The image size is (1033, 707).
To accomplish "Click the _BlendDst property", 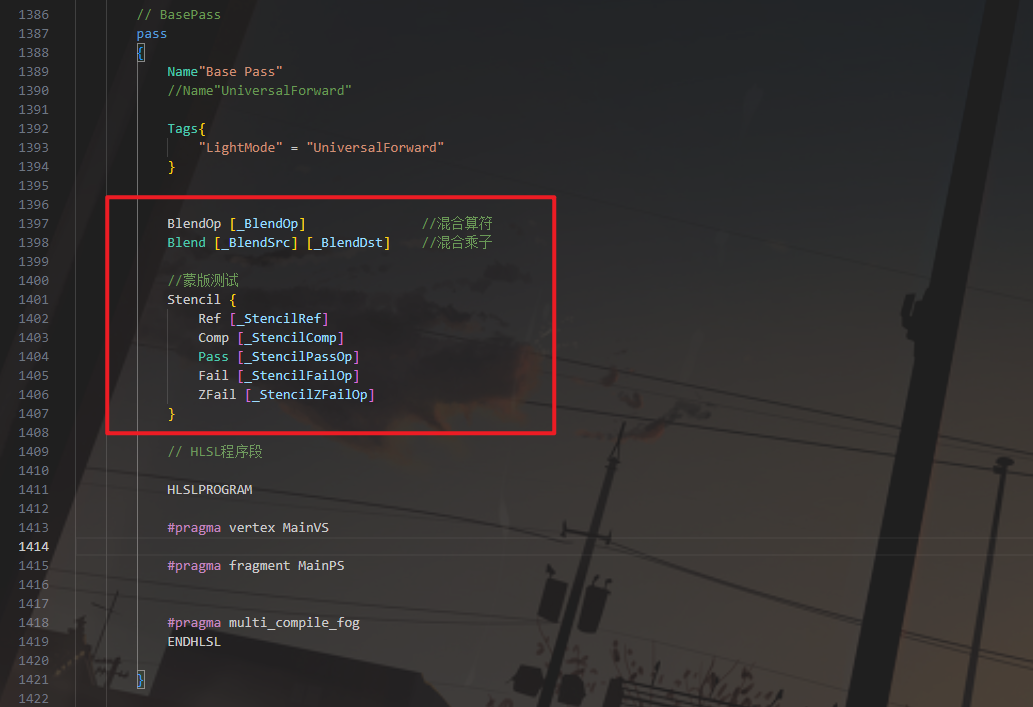I will coord(348,243).
